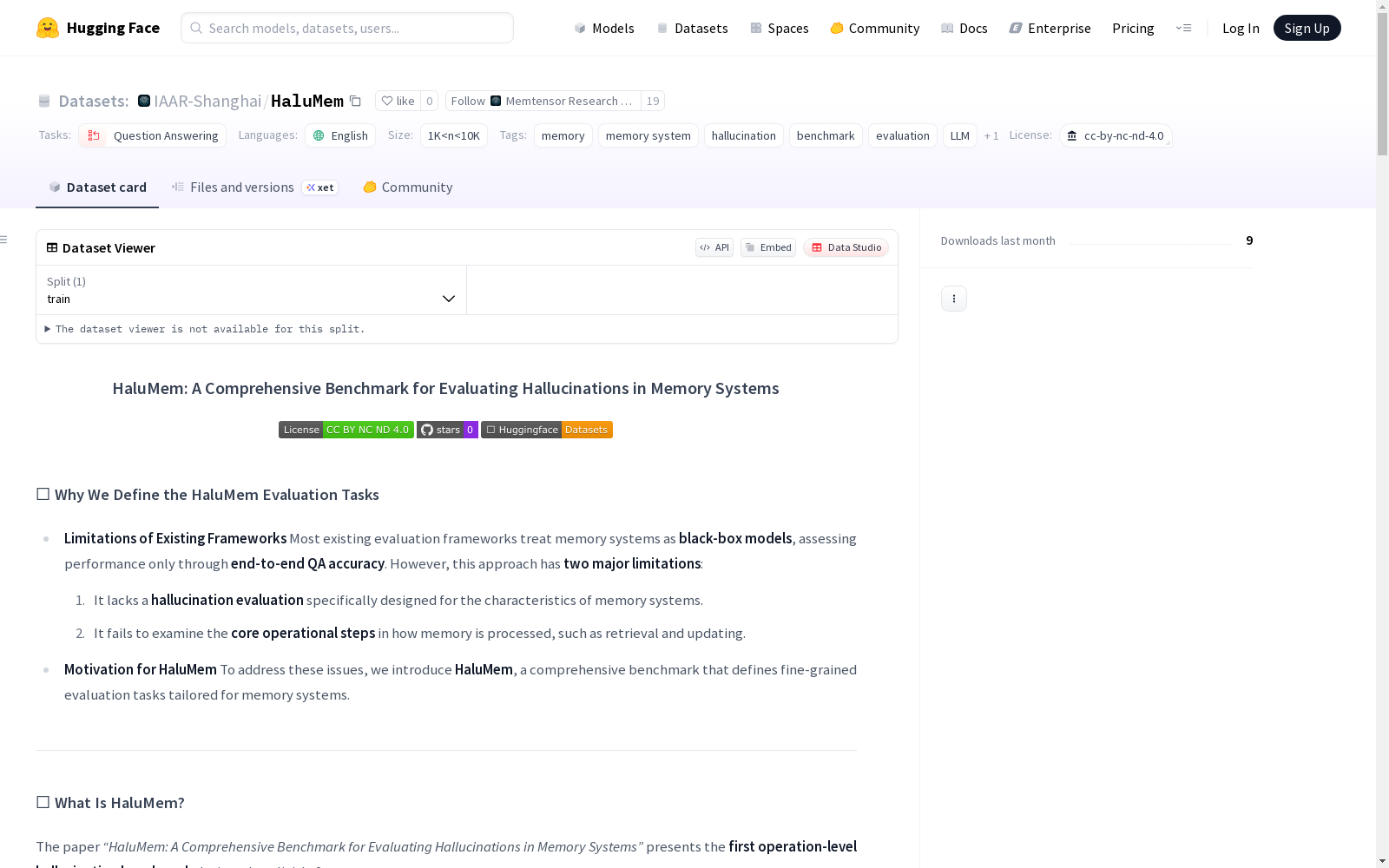The height and width of the screenshot is (868, 1389).
Task: Follow Memtensor Research
Action: click(x=543, y=101)
